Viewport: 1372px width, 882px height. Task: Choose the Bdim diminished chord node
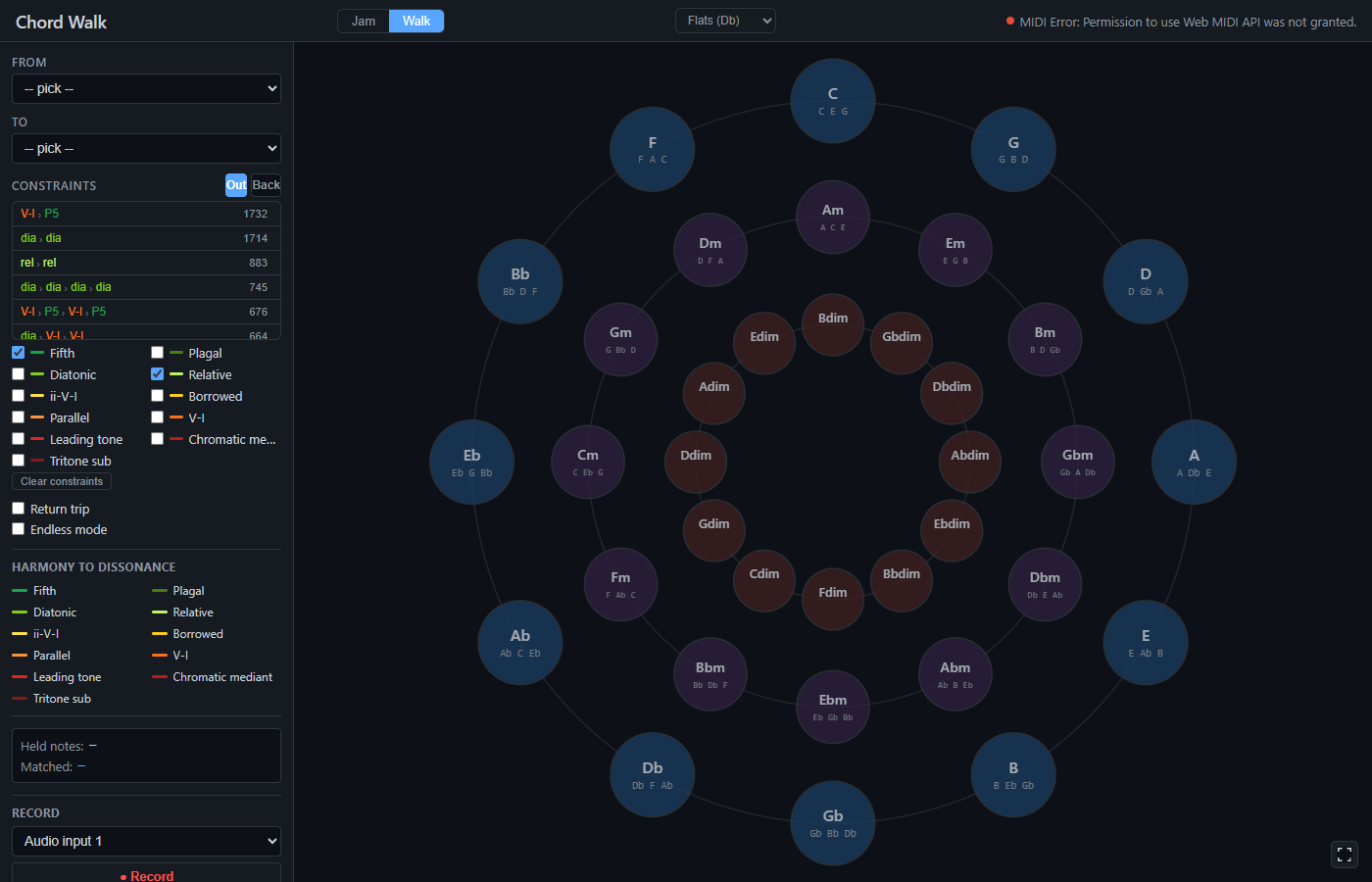pos(833,324)
